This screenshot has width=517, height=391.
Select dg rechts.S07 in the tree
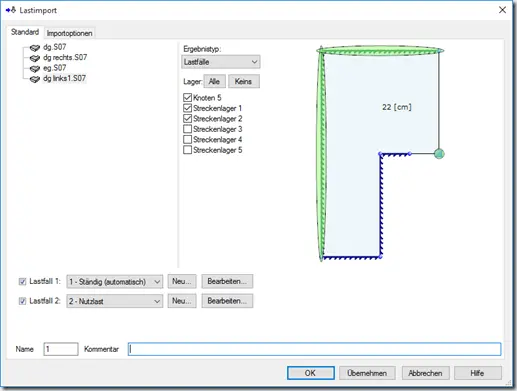[65, 57]
